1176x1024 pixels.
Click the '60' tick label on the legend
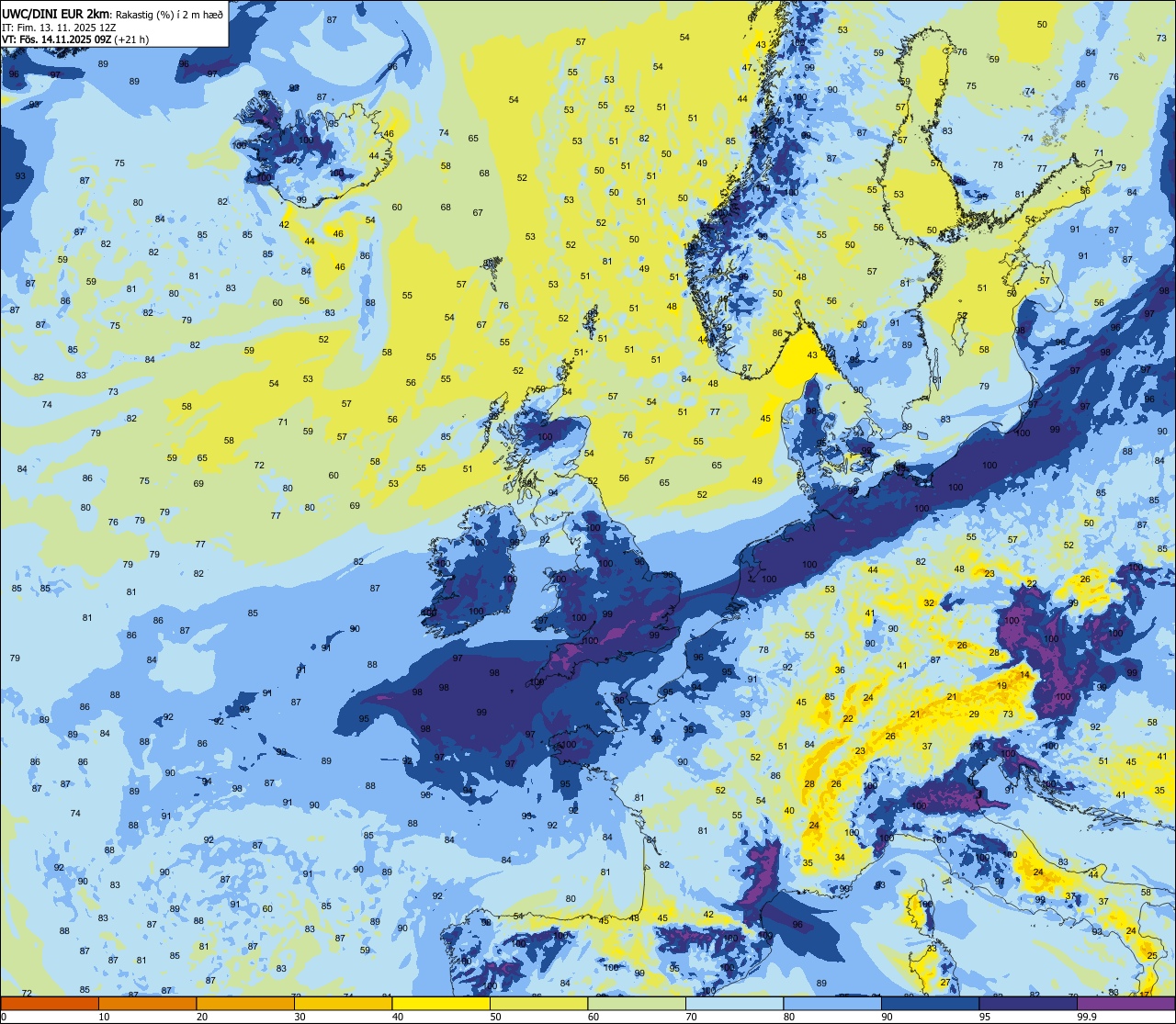pos(594,1017)
